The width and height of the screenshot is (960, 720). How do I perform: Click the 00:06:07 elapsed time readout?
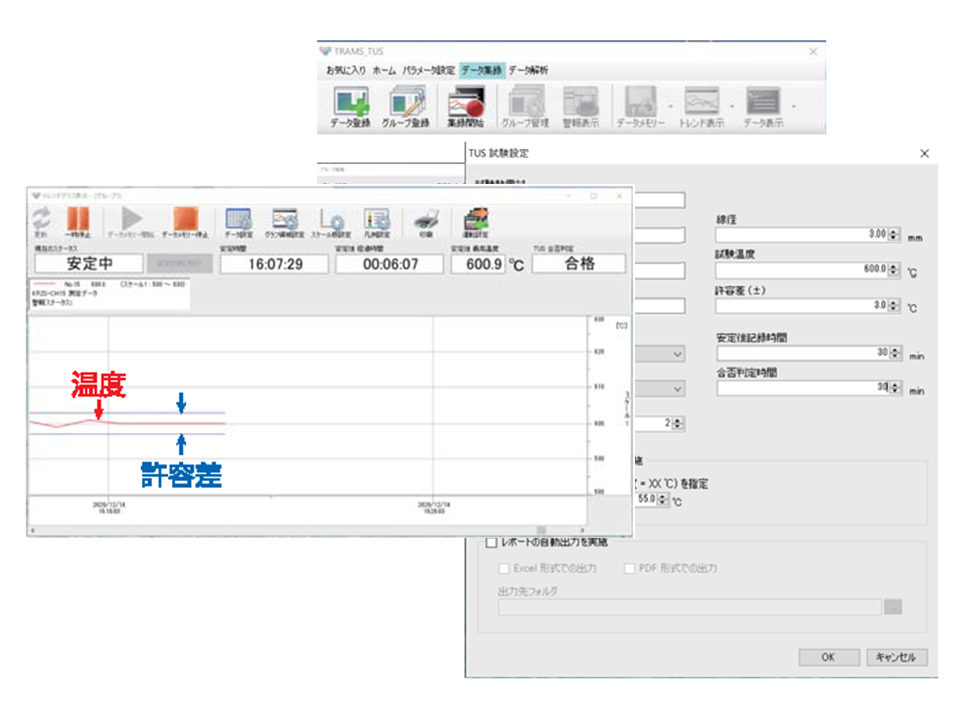point(390,264)
